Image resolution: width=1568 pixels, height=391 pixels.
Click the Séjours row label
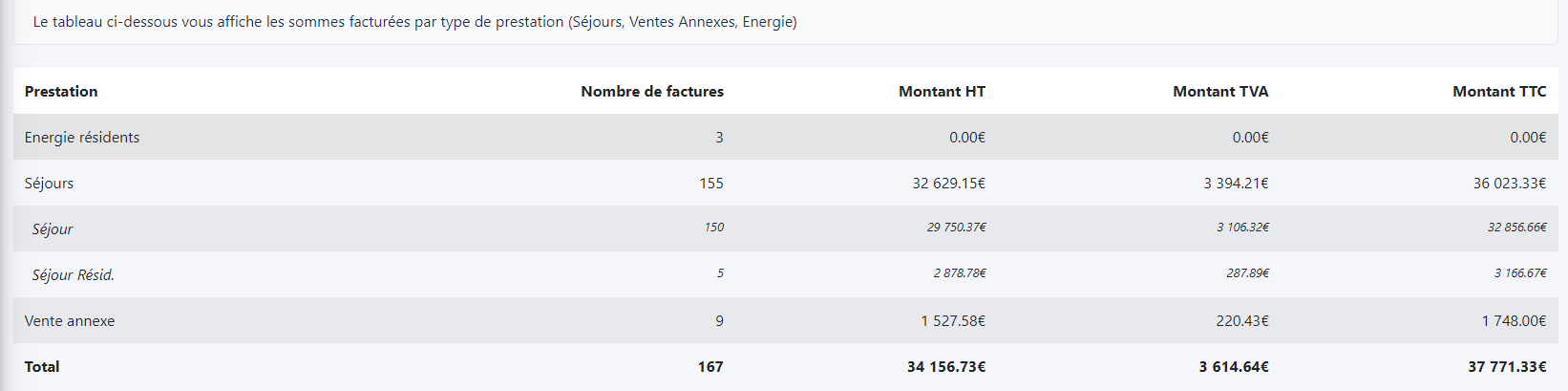pyautogui.click(x=49, y=184)
